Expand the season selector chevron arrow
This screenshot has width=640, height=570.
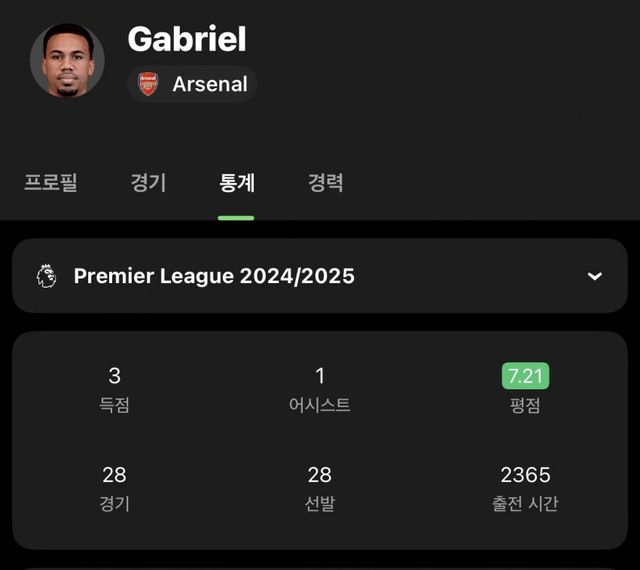(594, 276)
